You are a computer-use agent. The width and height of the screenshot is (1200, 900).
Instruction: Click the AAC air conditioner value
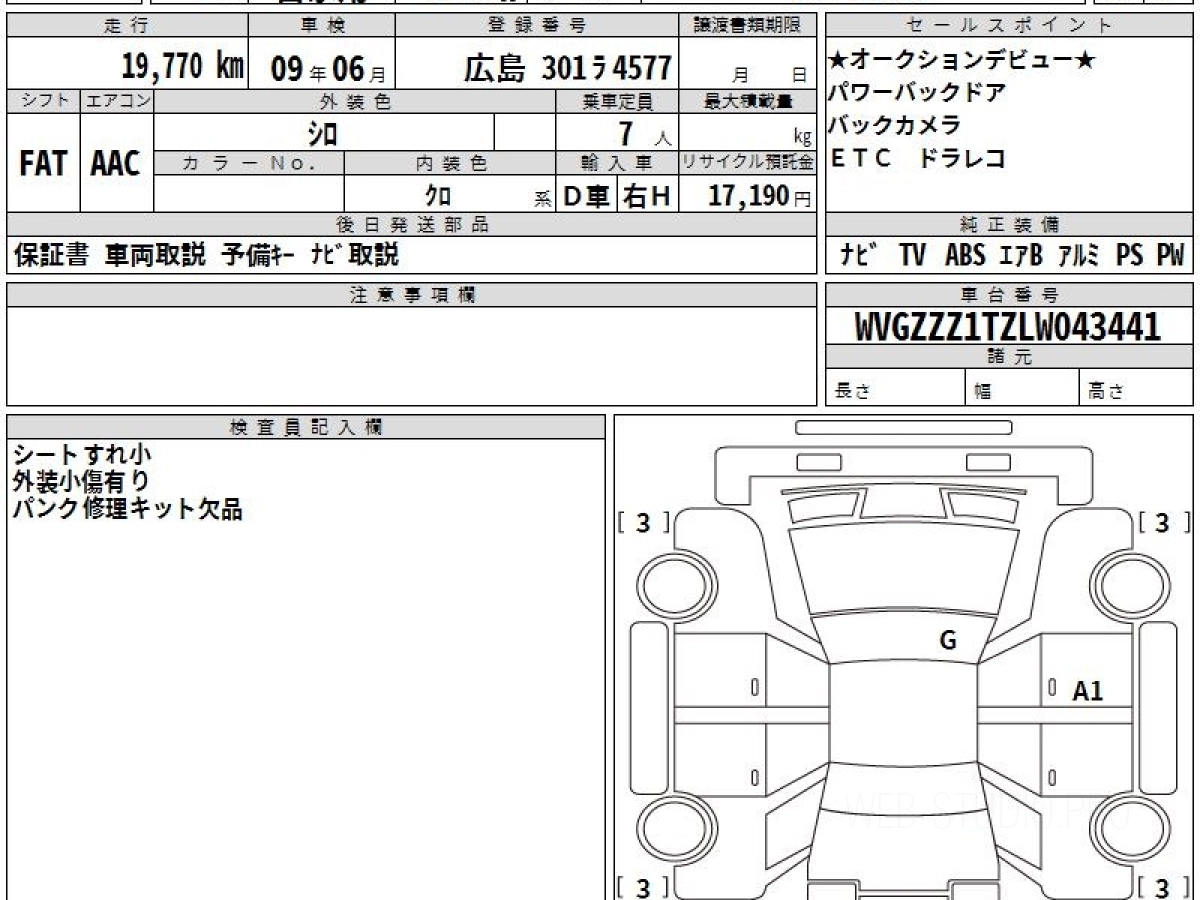(116, 164)
